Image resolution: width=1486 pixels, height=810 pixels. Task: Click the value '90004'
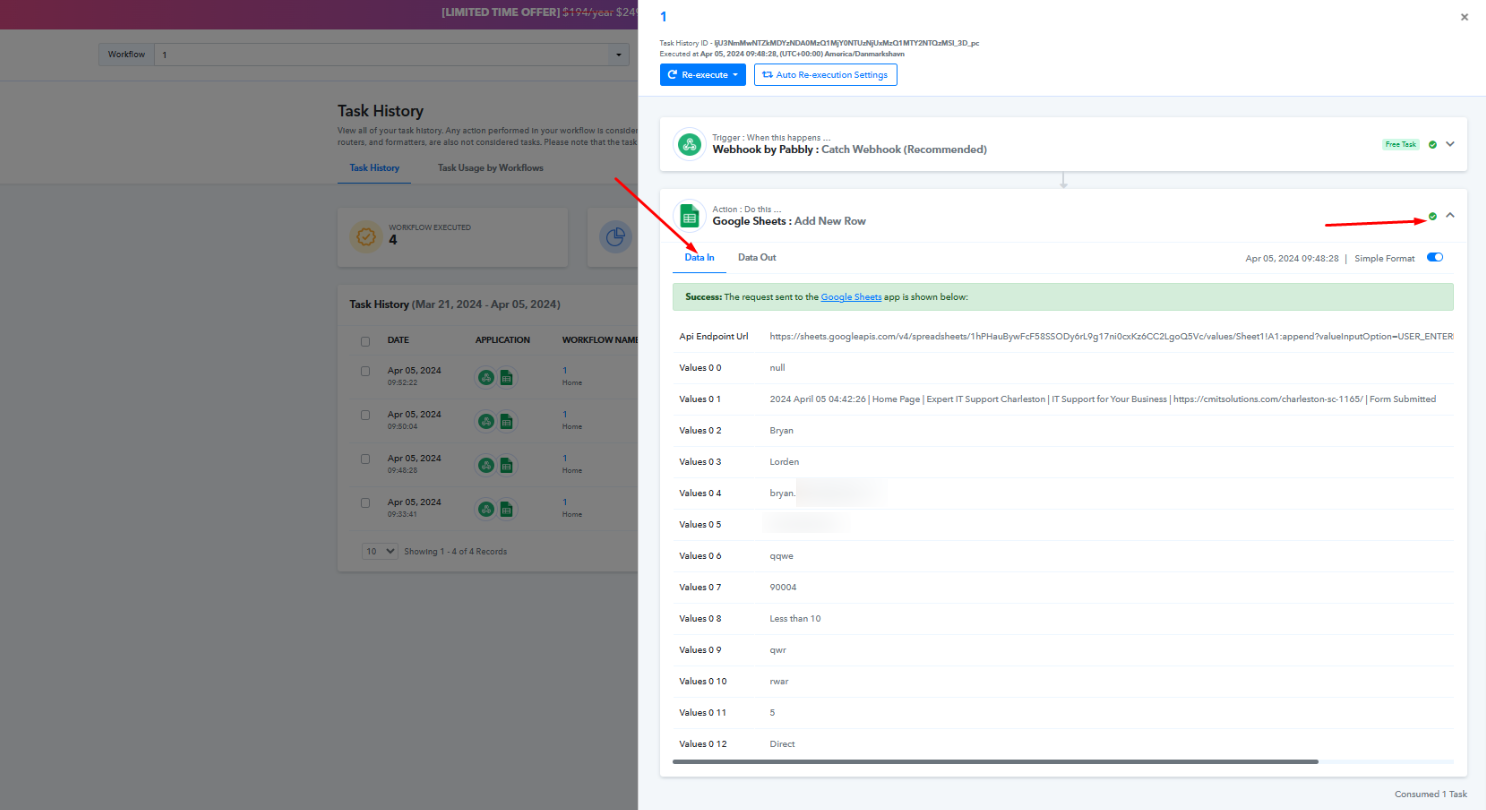pos(783,587)
